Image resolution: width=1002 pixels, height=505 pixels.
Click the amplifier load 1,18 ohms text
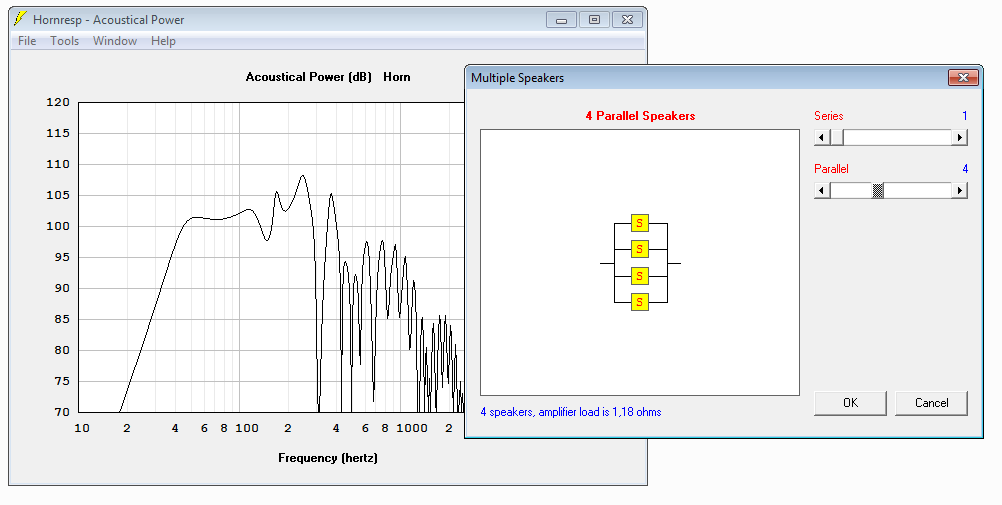tap(571, 412)
